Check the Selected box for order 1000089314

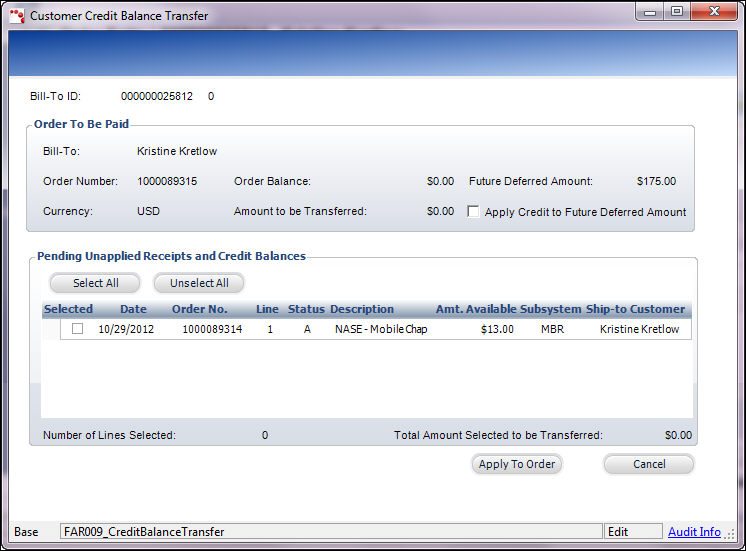(77, 329)
